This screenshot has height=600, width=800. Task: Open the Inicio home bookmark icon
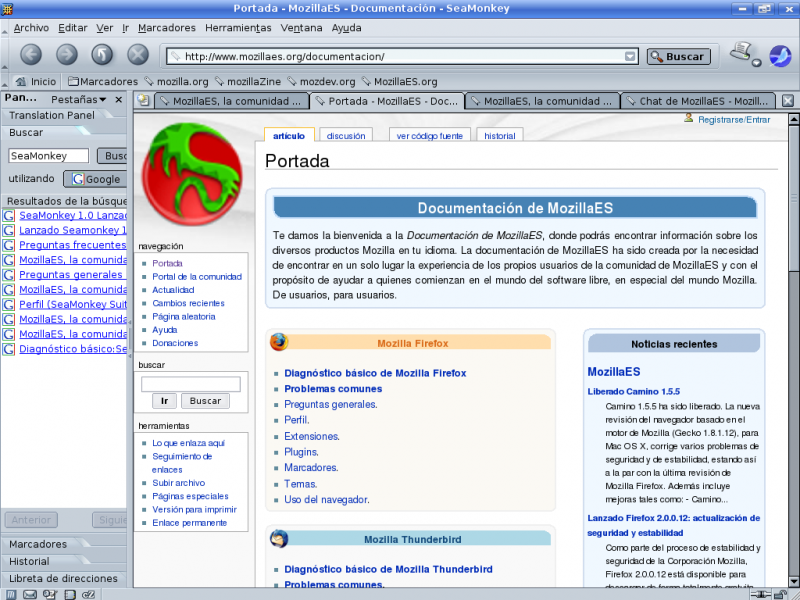[x=20, y=81]
